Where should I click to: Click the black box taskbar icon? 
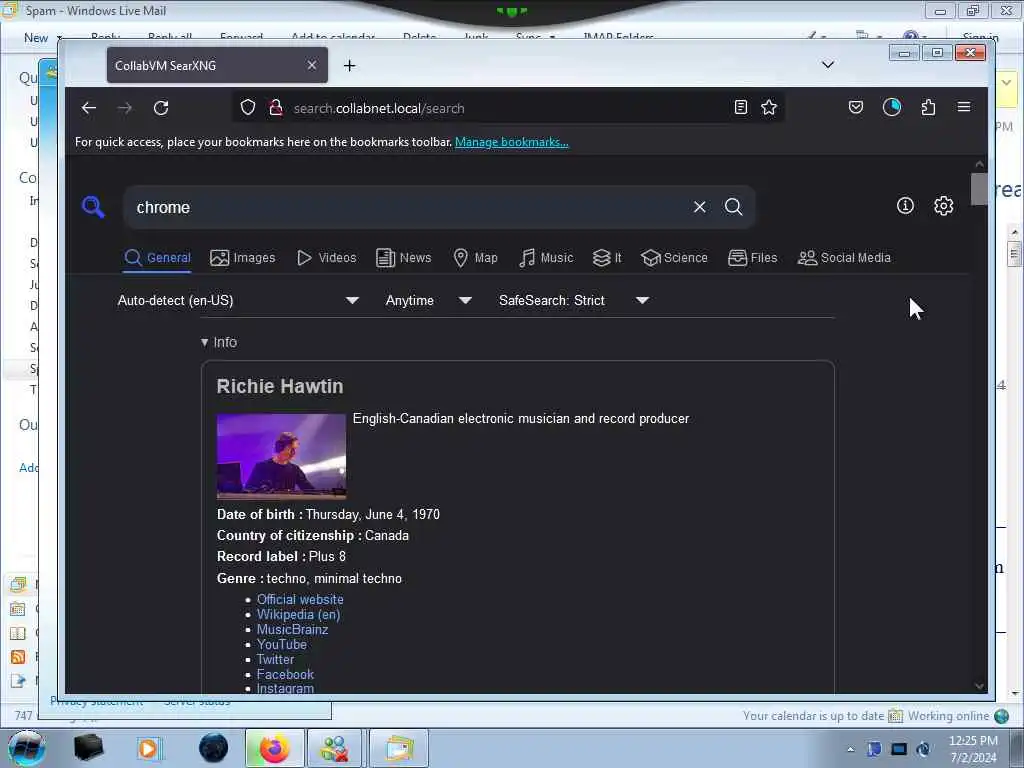[x=88, y=748]
